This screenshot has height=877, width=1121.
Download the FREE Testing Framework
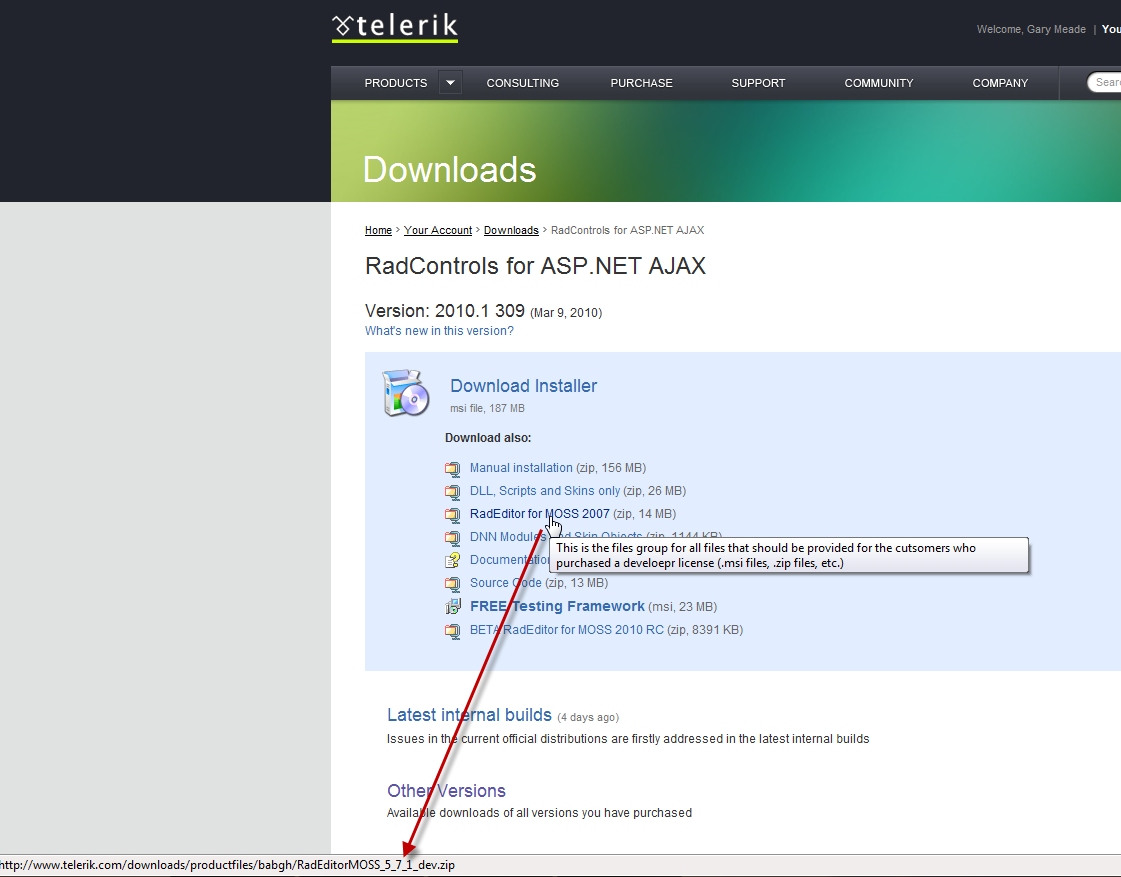click(557, 606)
